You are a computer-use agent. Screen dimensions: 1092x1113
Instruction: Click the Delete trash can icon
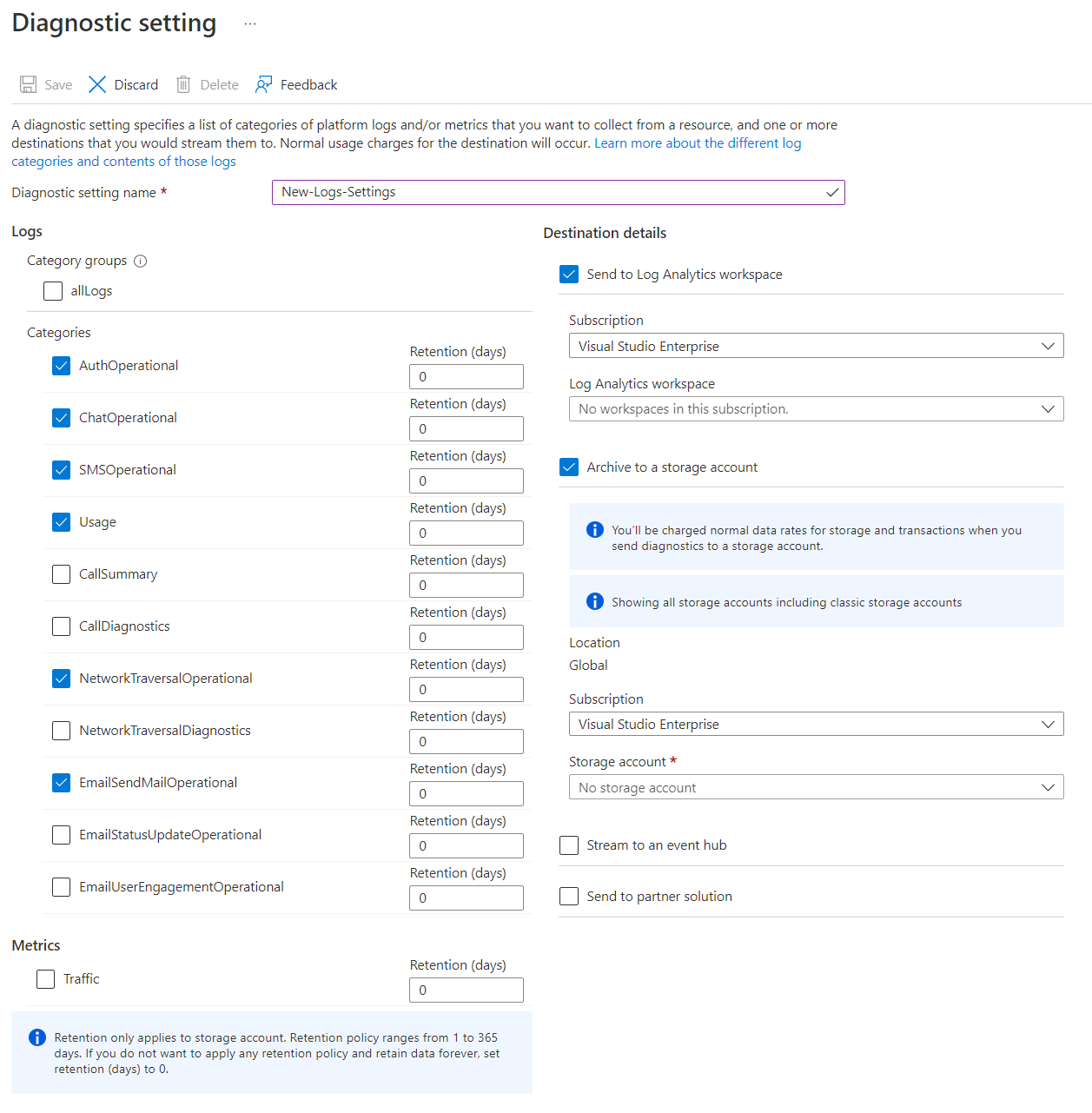(x=183, y=84)
